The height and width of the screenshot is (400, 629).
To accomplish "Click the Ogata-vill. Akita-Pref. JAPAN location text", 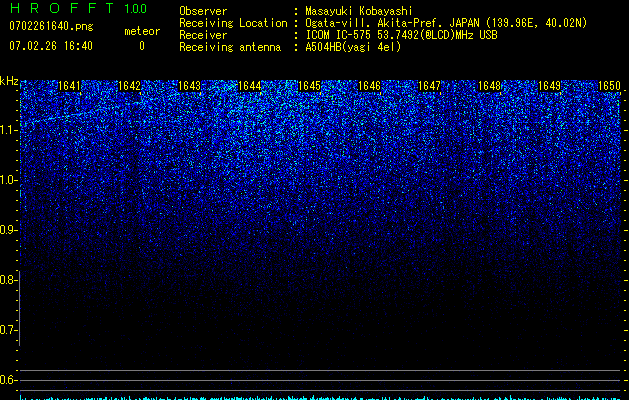I will (x=446, y=23).
